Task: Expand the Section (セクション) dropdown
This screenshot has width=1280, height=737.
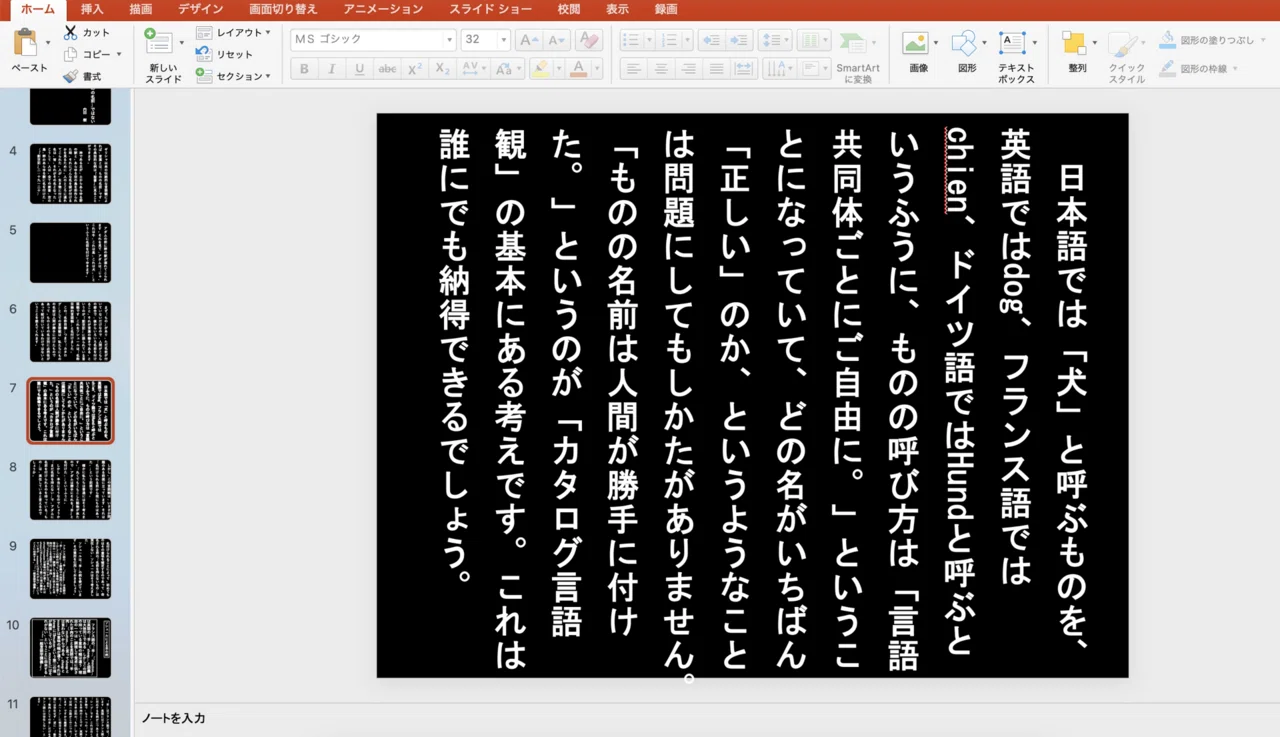Action: pyautogui.click(x=268, y=76)
